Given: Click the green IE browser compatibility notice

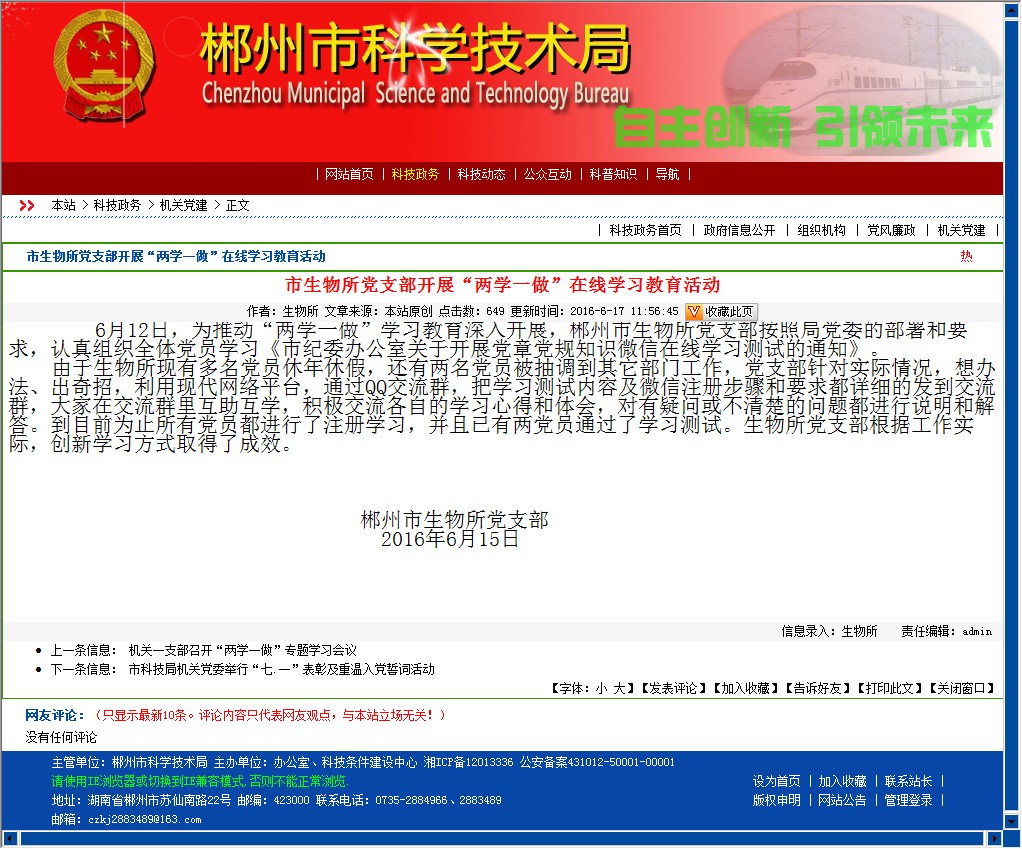Looking at the screenshot, I should tap(199, 781).
